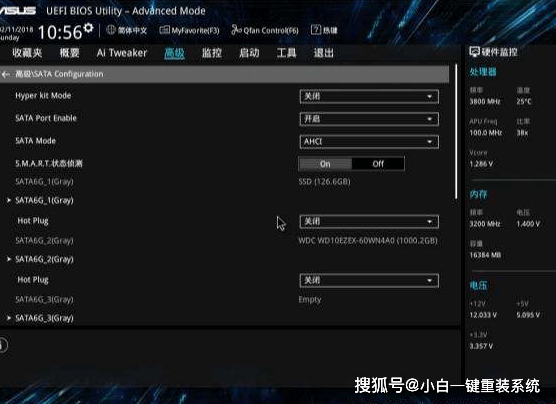The image size is (556, 404).
Task: Click the back arrow in SATA Configuration breadcrumb
Action: tap(6, 74)
